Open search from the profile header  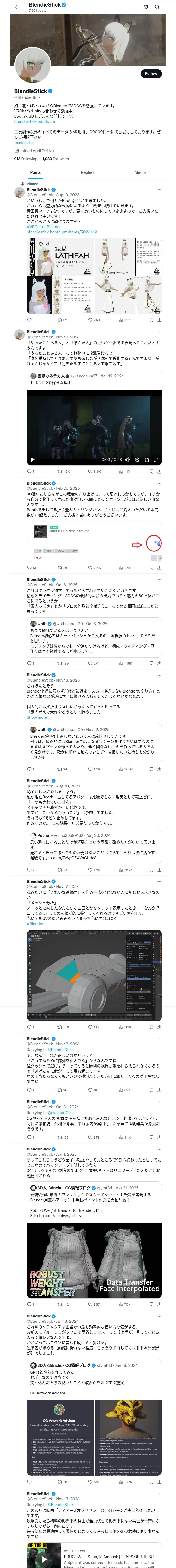[157, 7]
